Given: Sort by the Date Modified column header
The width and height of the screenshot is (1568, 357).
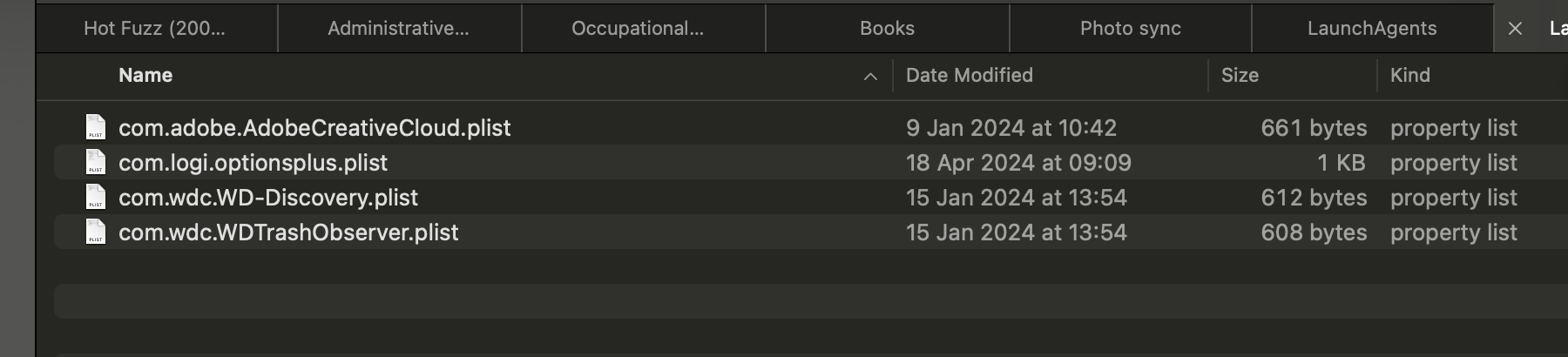Looking at the screenshot, I should pos(969,76).
